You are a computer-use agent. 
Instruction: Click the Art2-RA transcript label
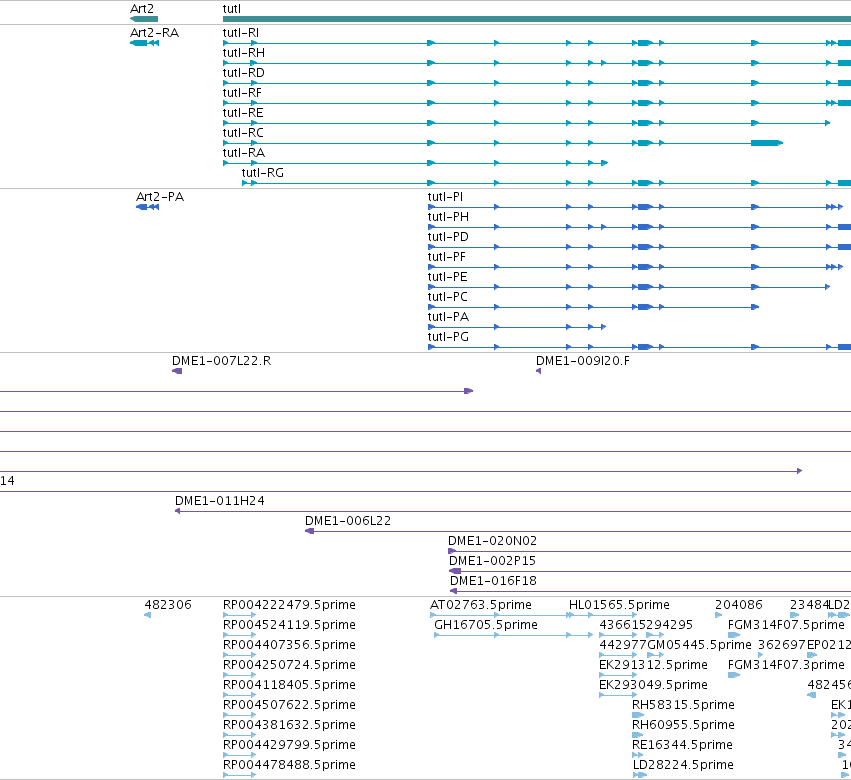click(x=154, y=33)
